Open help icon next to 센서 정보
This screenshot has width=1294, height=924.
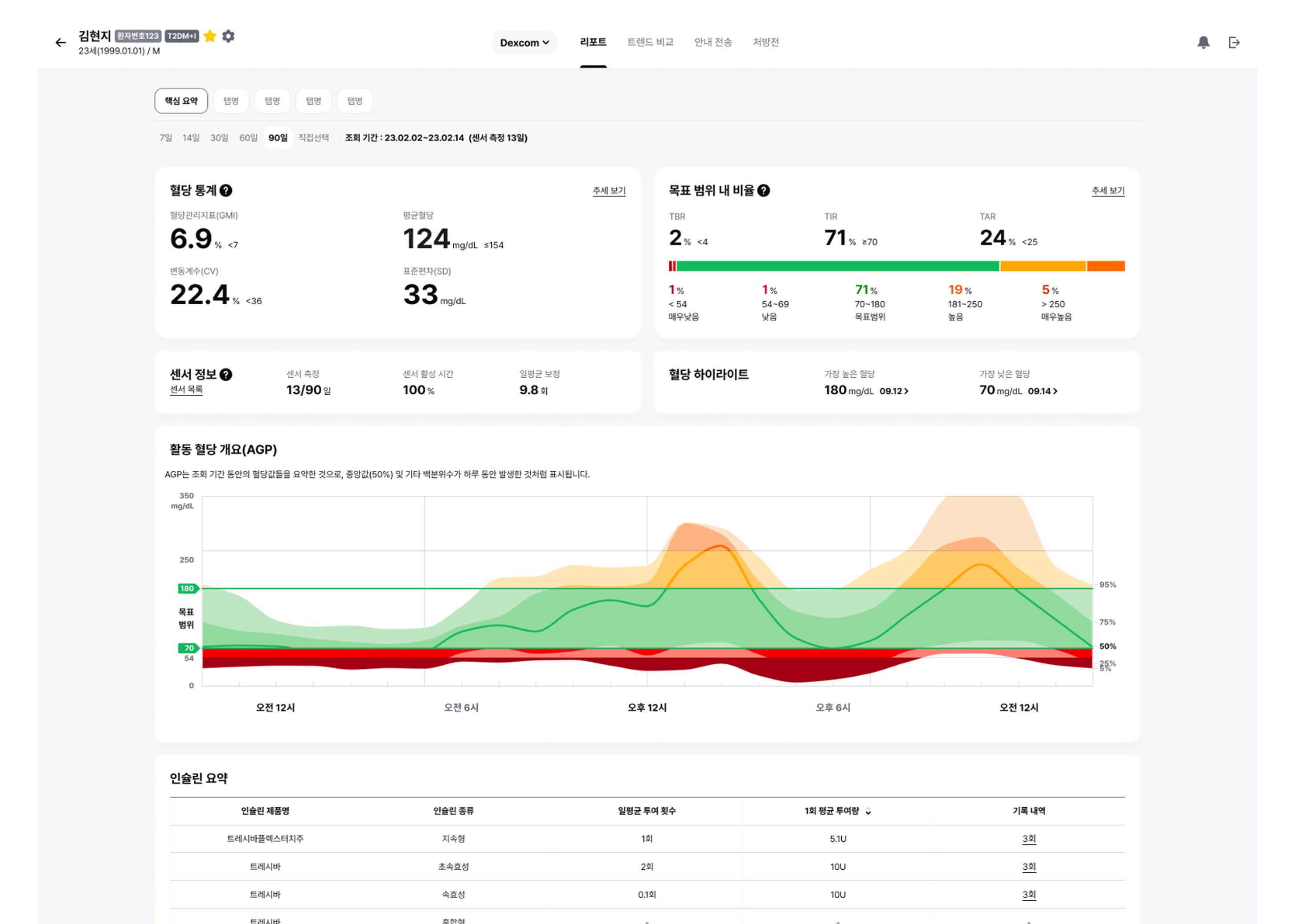click(226, 374)
